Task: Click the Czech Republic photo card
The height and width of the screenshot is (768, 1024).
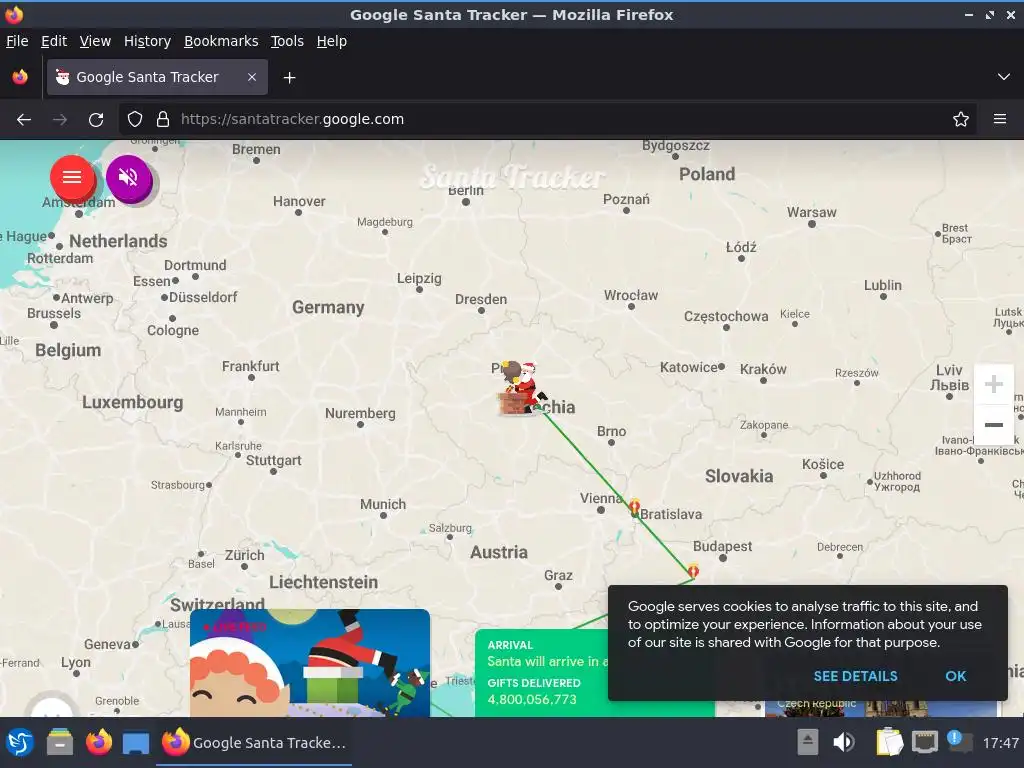Action: click(x=881, y=709)
